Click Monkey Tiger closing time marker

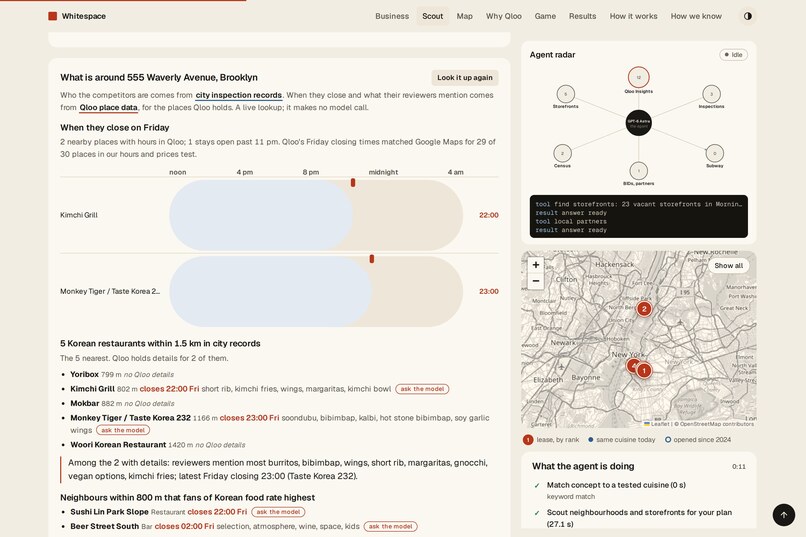click(x=372, y=259)
